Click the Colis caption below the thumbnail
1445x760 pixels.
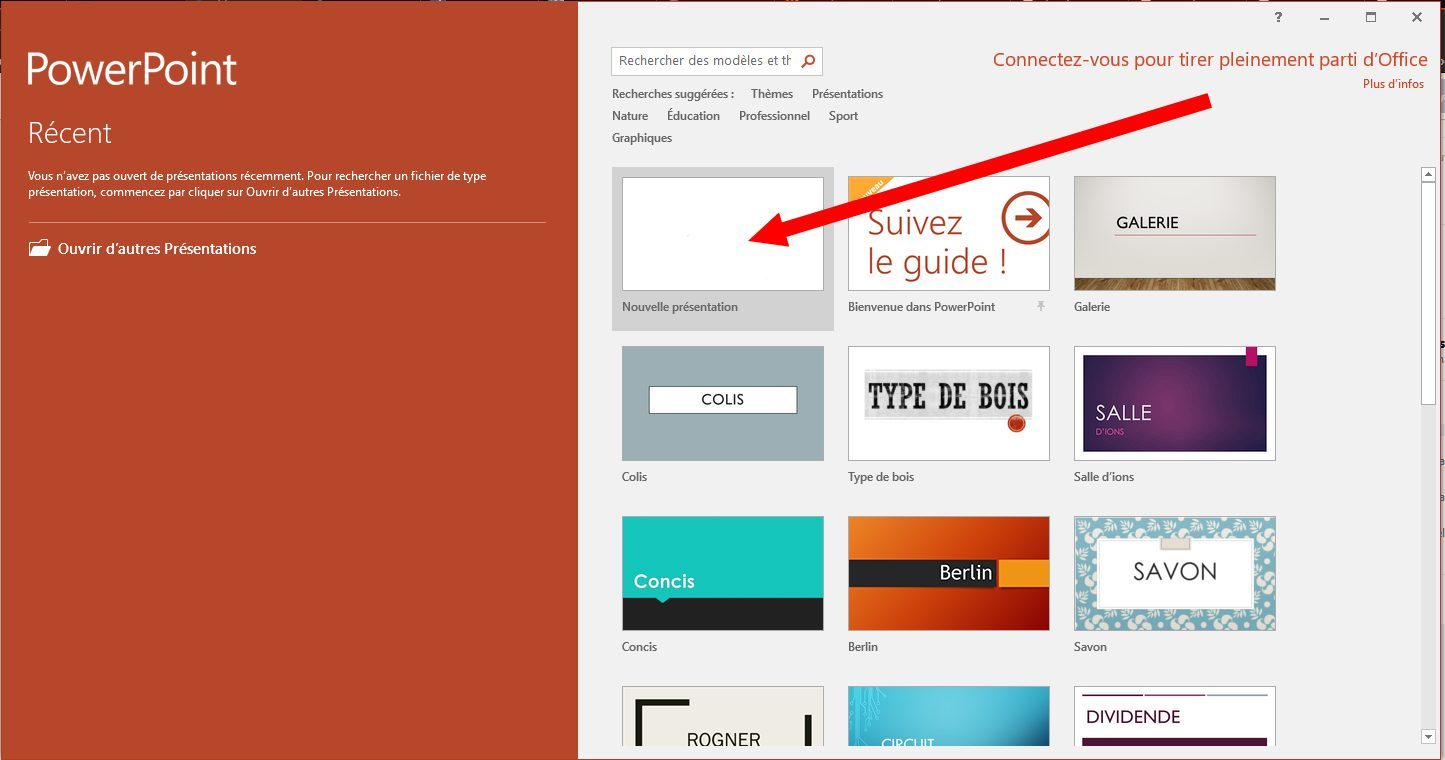point(634,477)
